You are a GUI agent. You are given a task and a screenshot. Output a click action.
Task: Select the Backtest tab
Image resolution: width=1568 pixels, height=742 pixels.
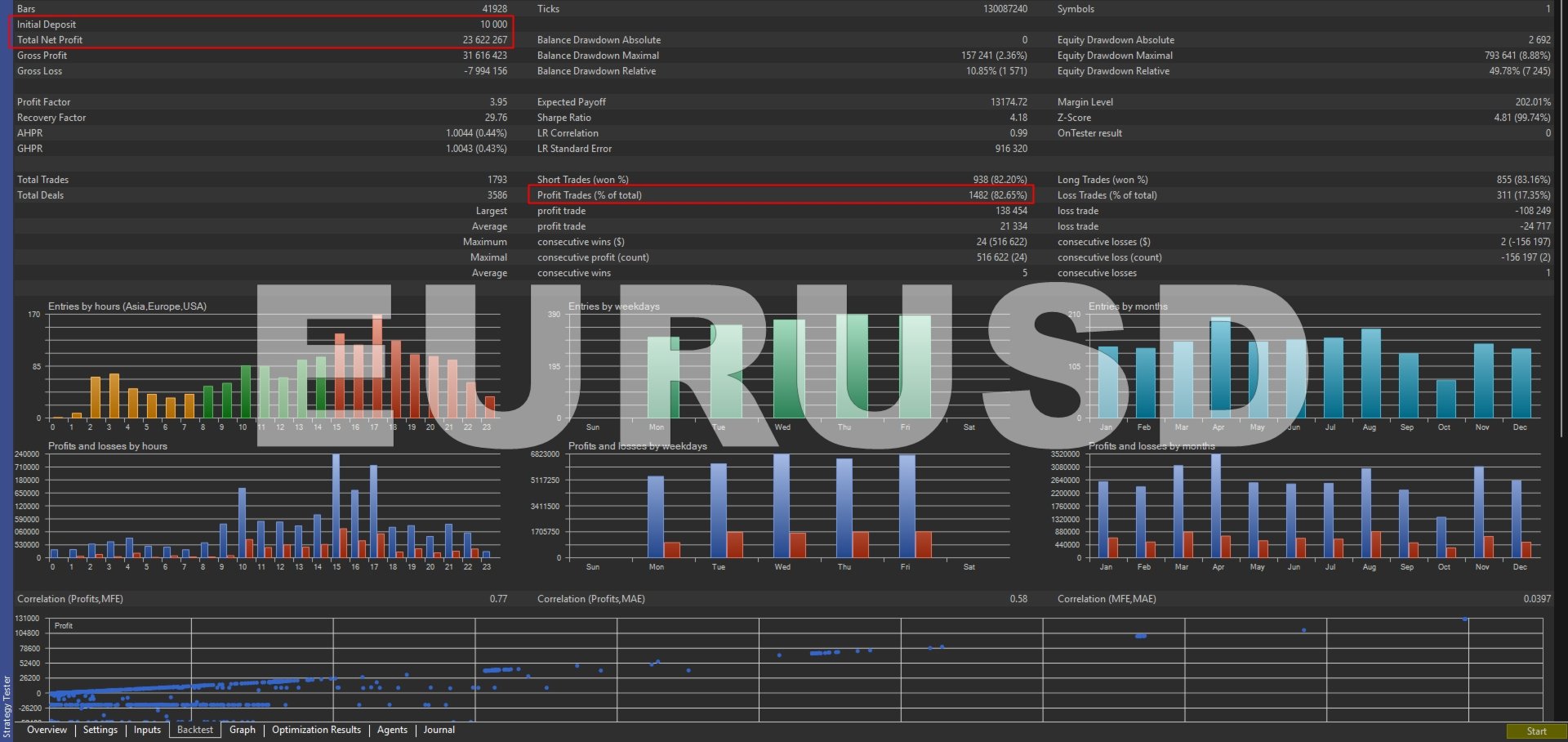(195, 730)
